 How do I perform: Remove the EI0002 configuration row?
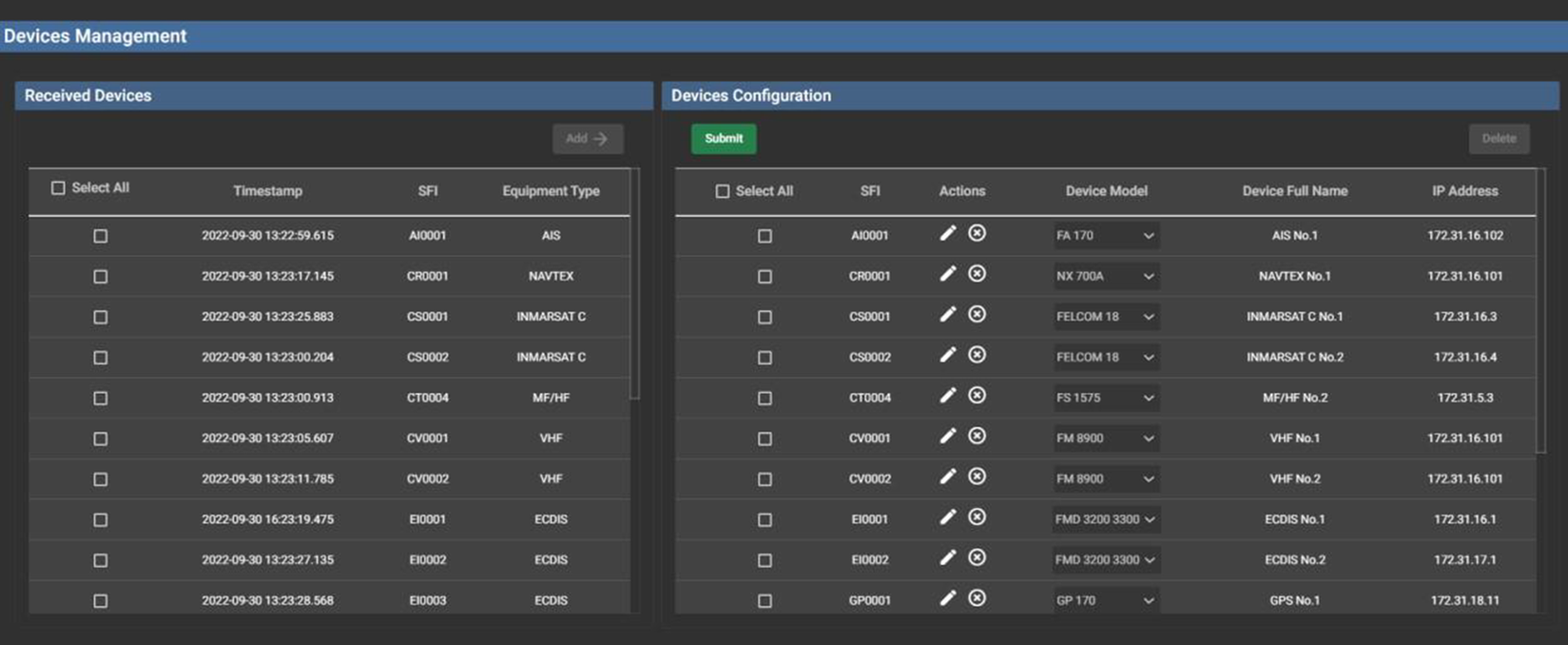tap(977, 557)
